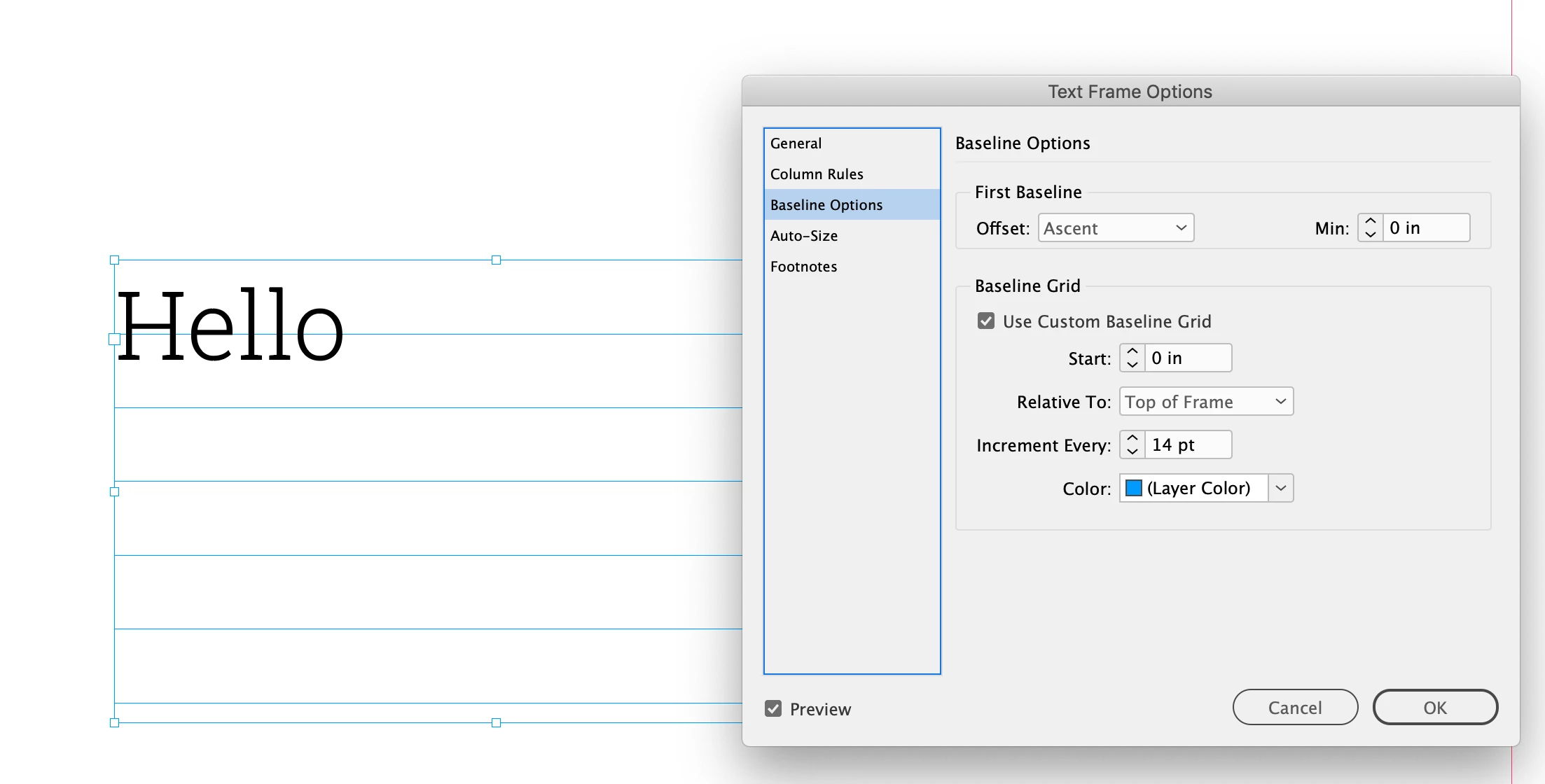Select the Auto-Size section
The width and height of the screenshot is (1545, 784).
[x=804, y=236]
